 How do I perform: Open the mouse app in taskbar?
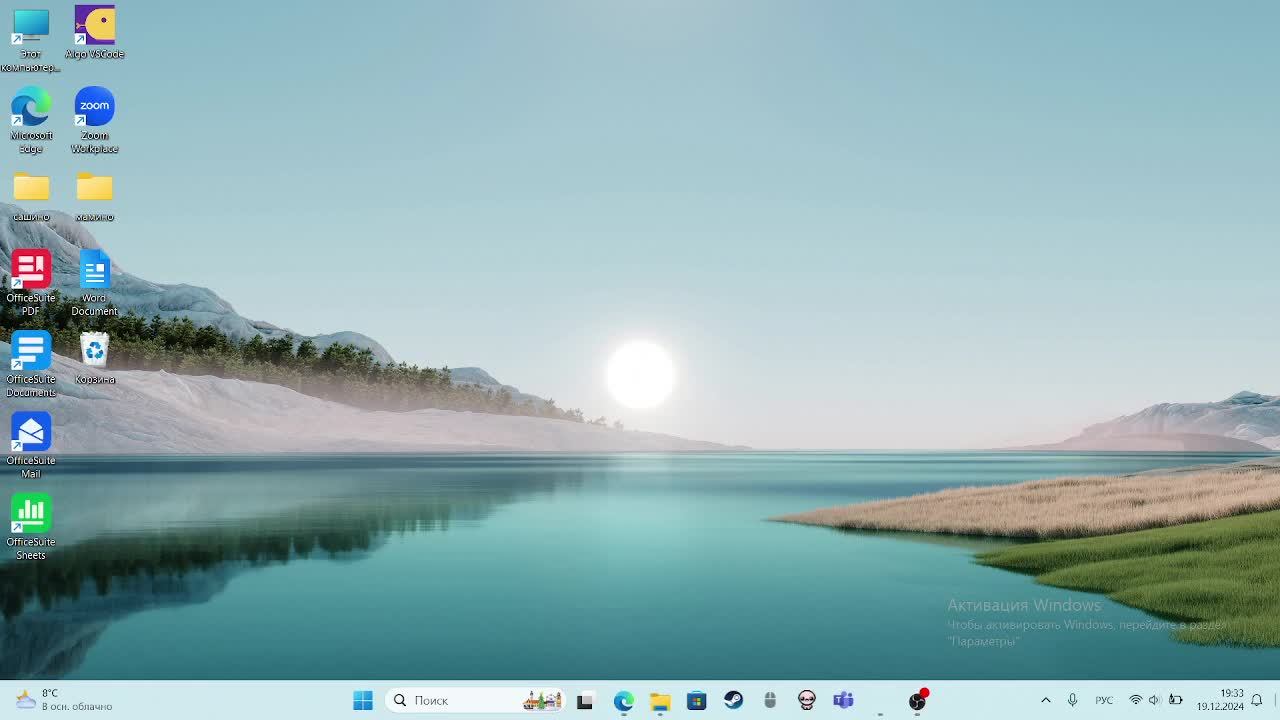pyautogui.click(x=770, y=701)
